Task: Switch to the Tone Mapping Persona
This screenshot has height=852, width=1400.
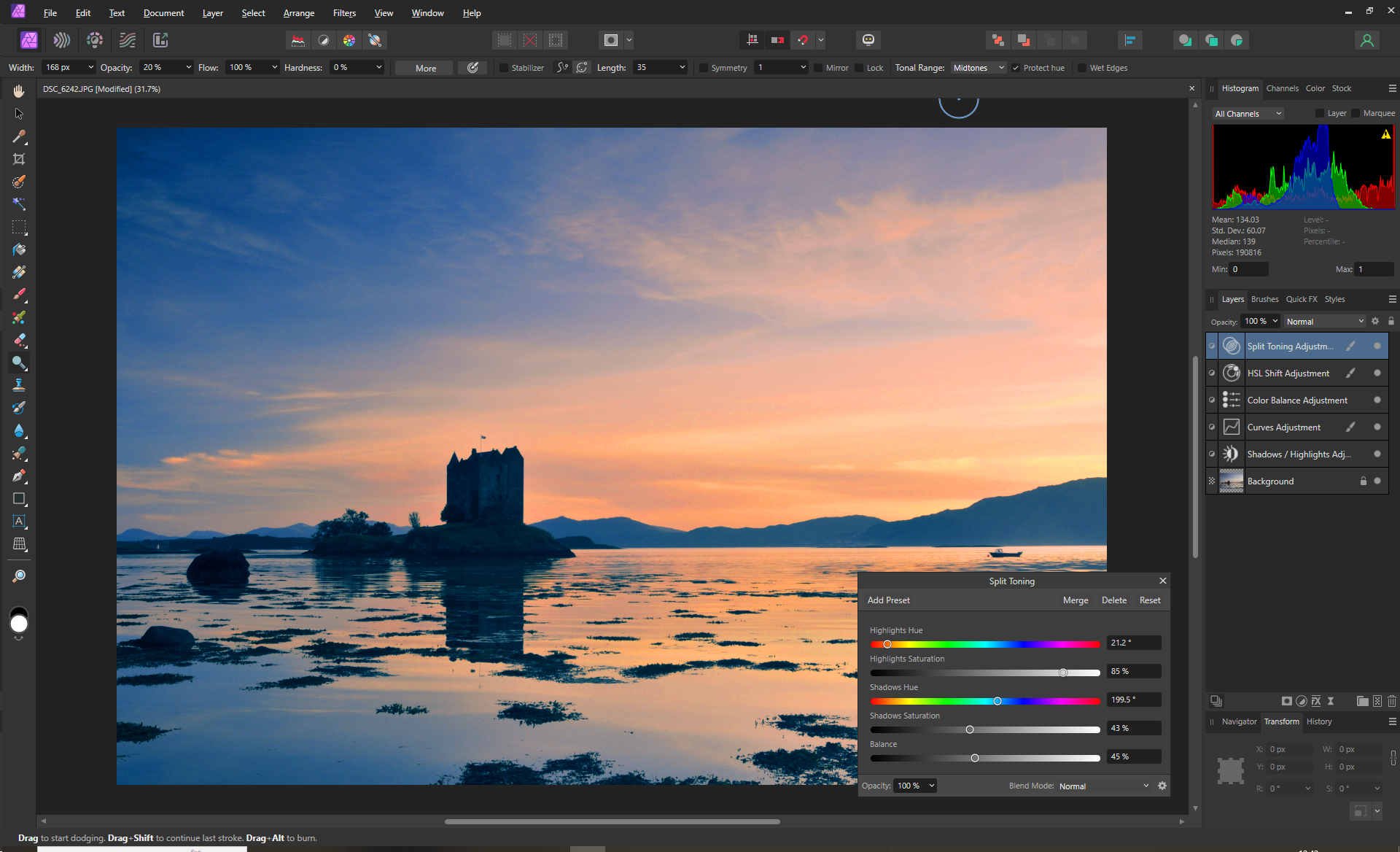Action: click(x=128, y=40)
